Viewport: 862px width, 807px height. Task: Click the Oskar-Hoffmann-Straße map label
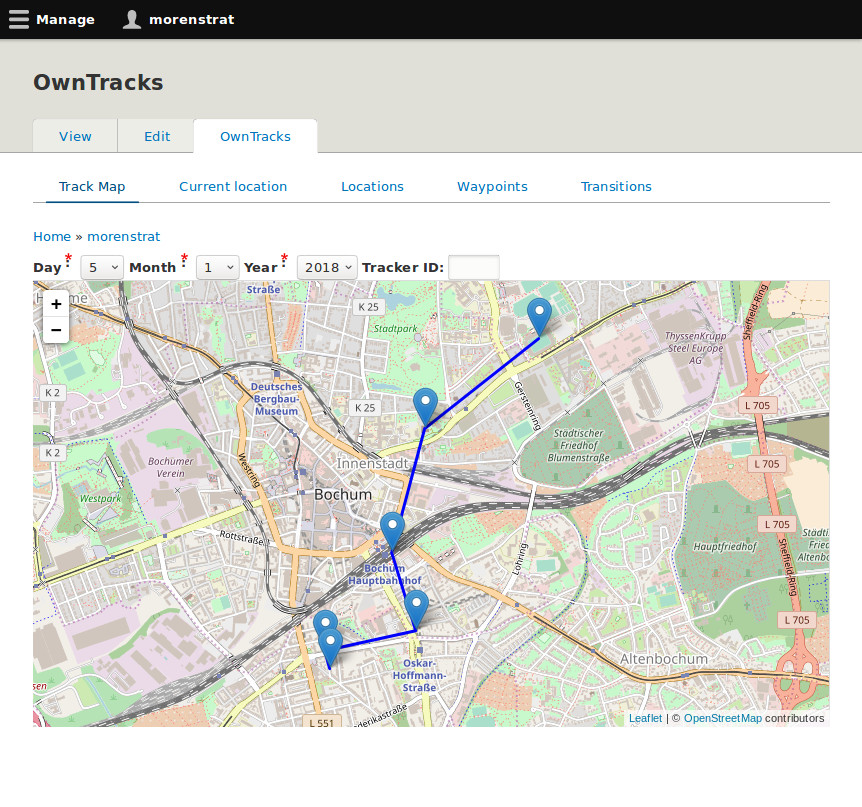point(419,676)
